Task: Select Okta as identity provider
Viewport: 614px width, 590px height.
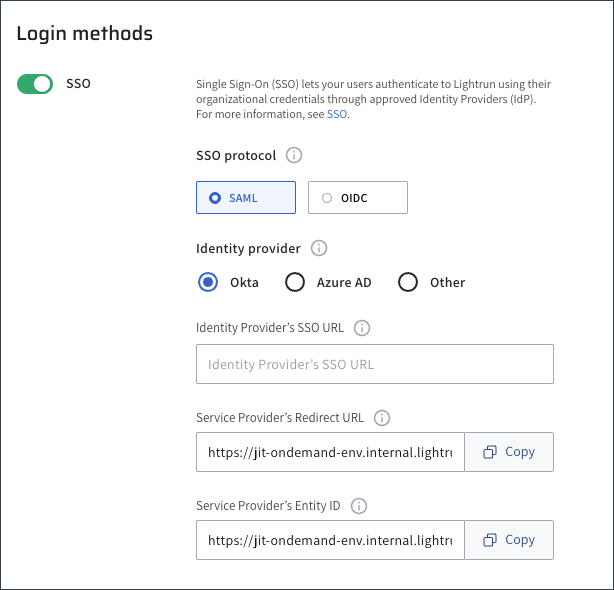Action: coord(208,282)
